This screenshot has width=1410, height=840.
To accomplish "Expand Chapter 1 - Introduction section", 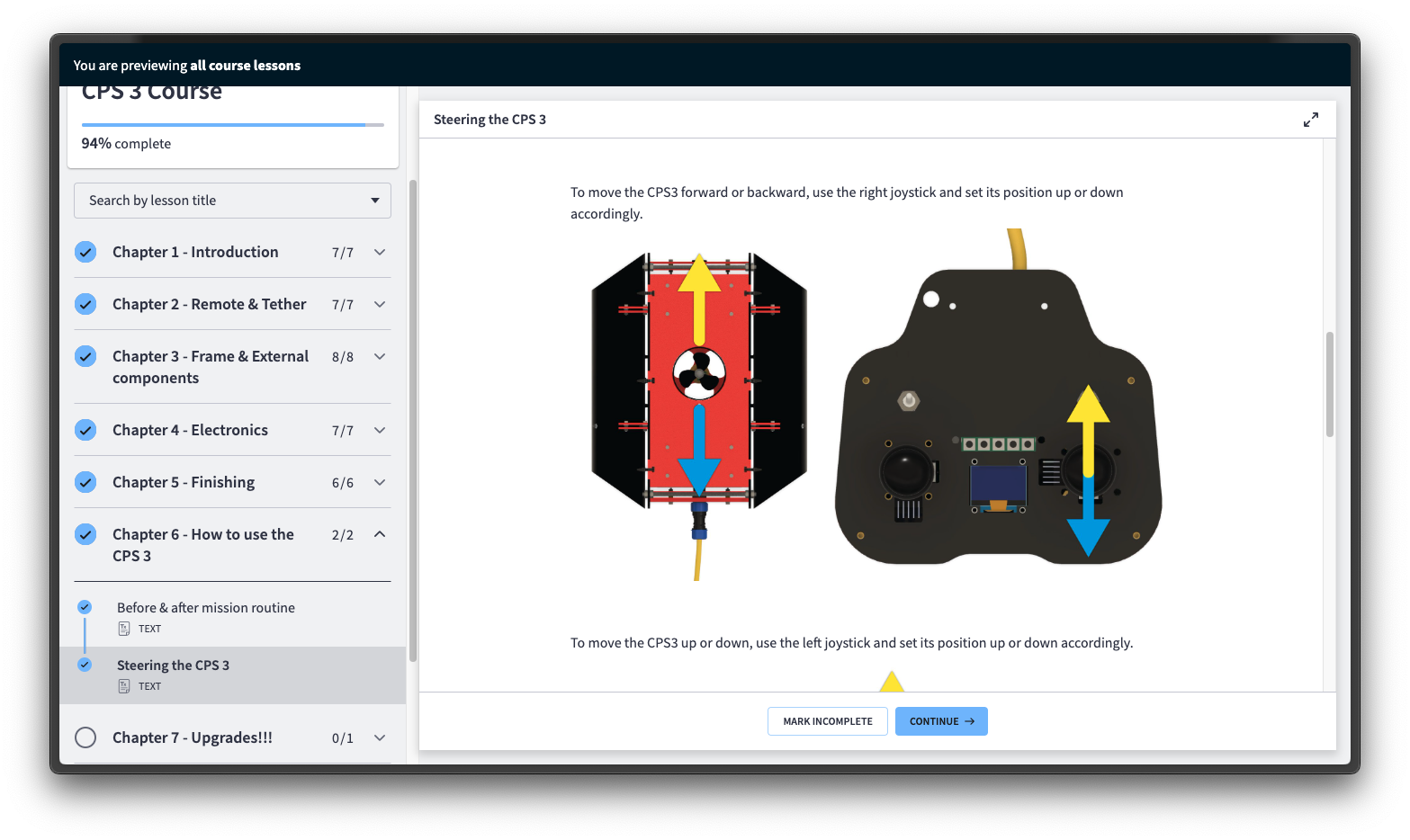I will tap(380, 252).
